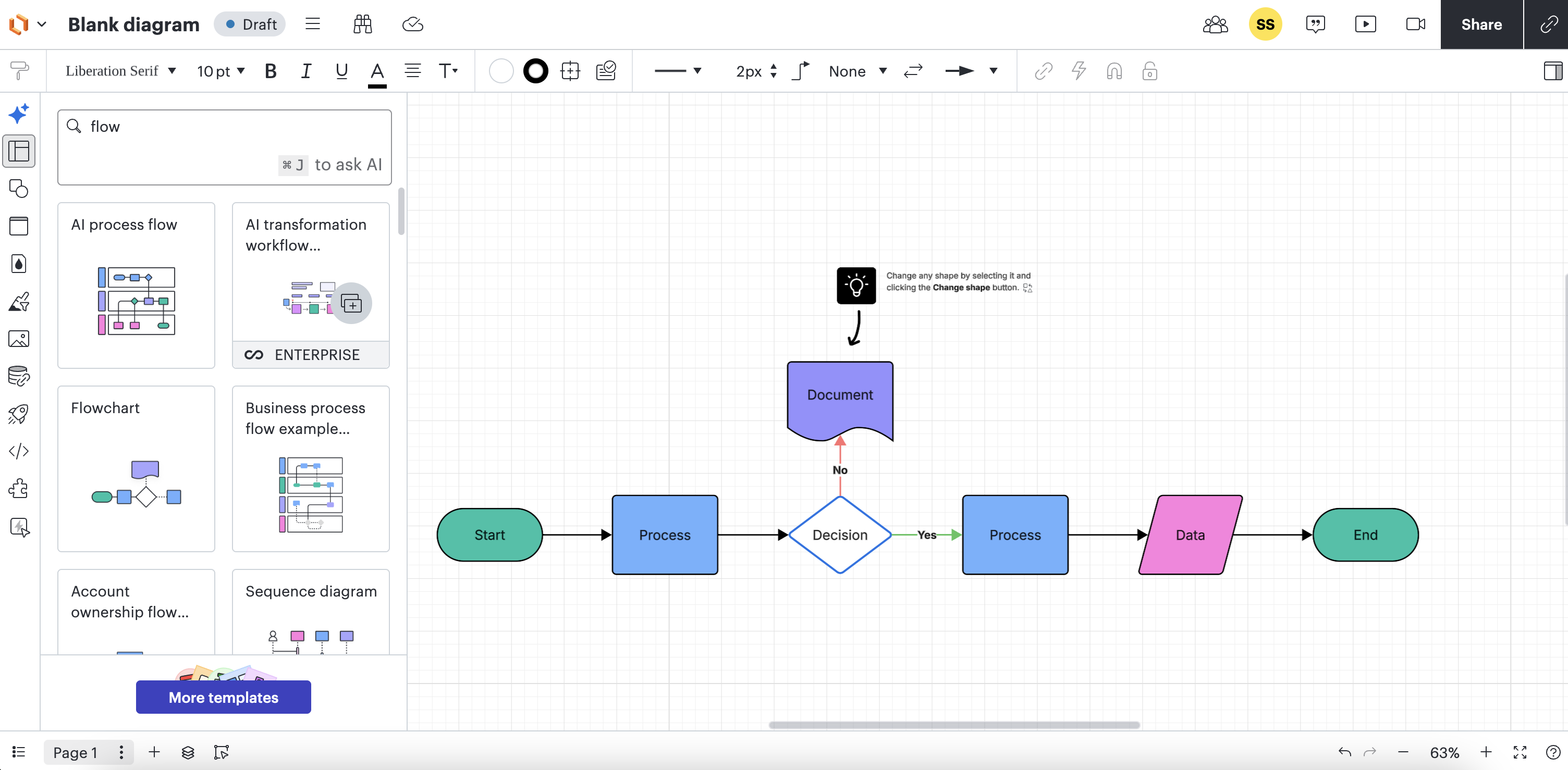Open the AI sparkle assistant
The width and height of the screenshot is (1568, 770).
pyautogui.click(x=19, y=114)
